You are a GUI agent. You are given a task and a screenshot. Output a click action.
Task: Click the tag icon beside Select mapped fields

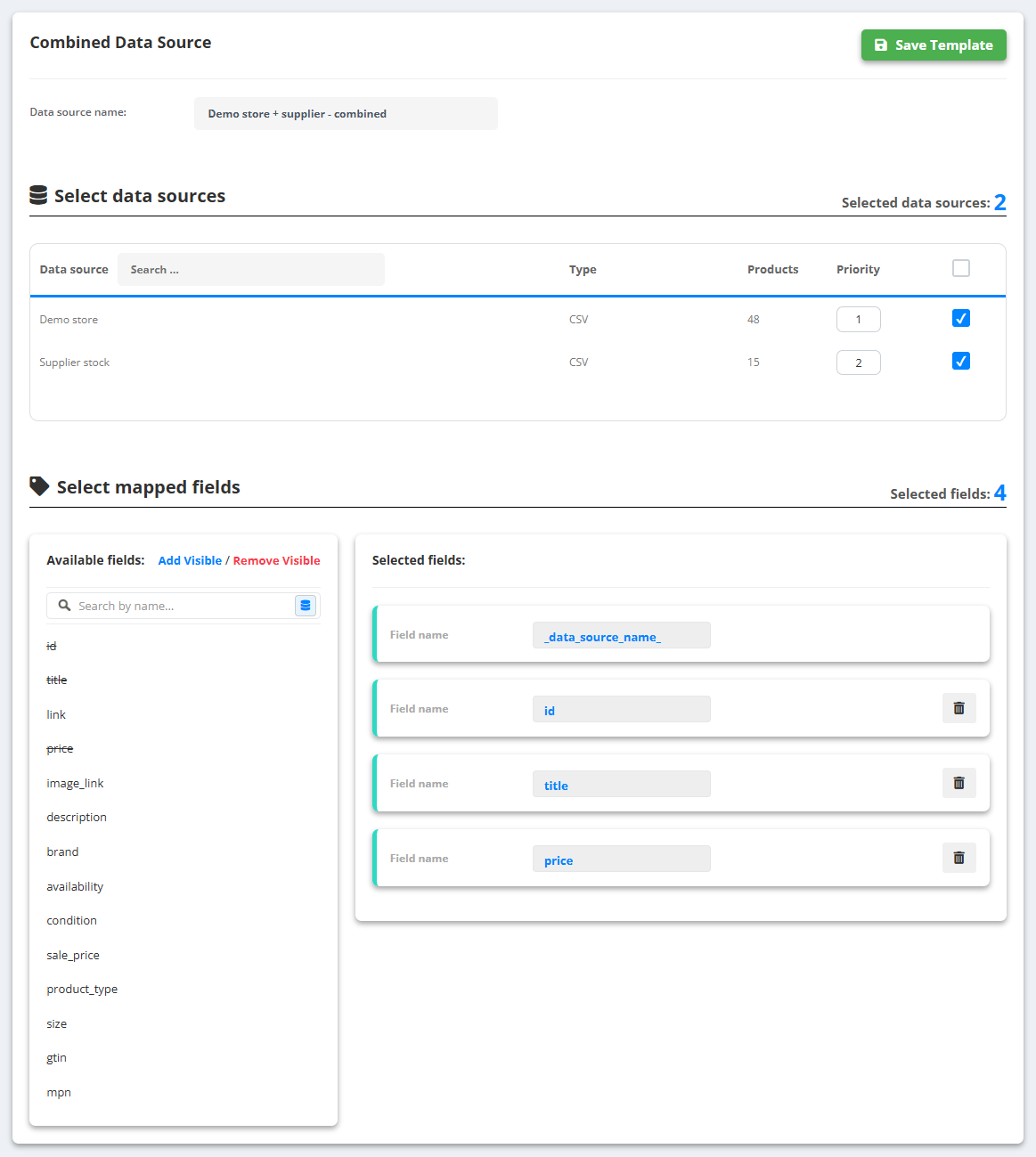[39, 485]
